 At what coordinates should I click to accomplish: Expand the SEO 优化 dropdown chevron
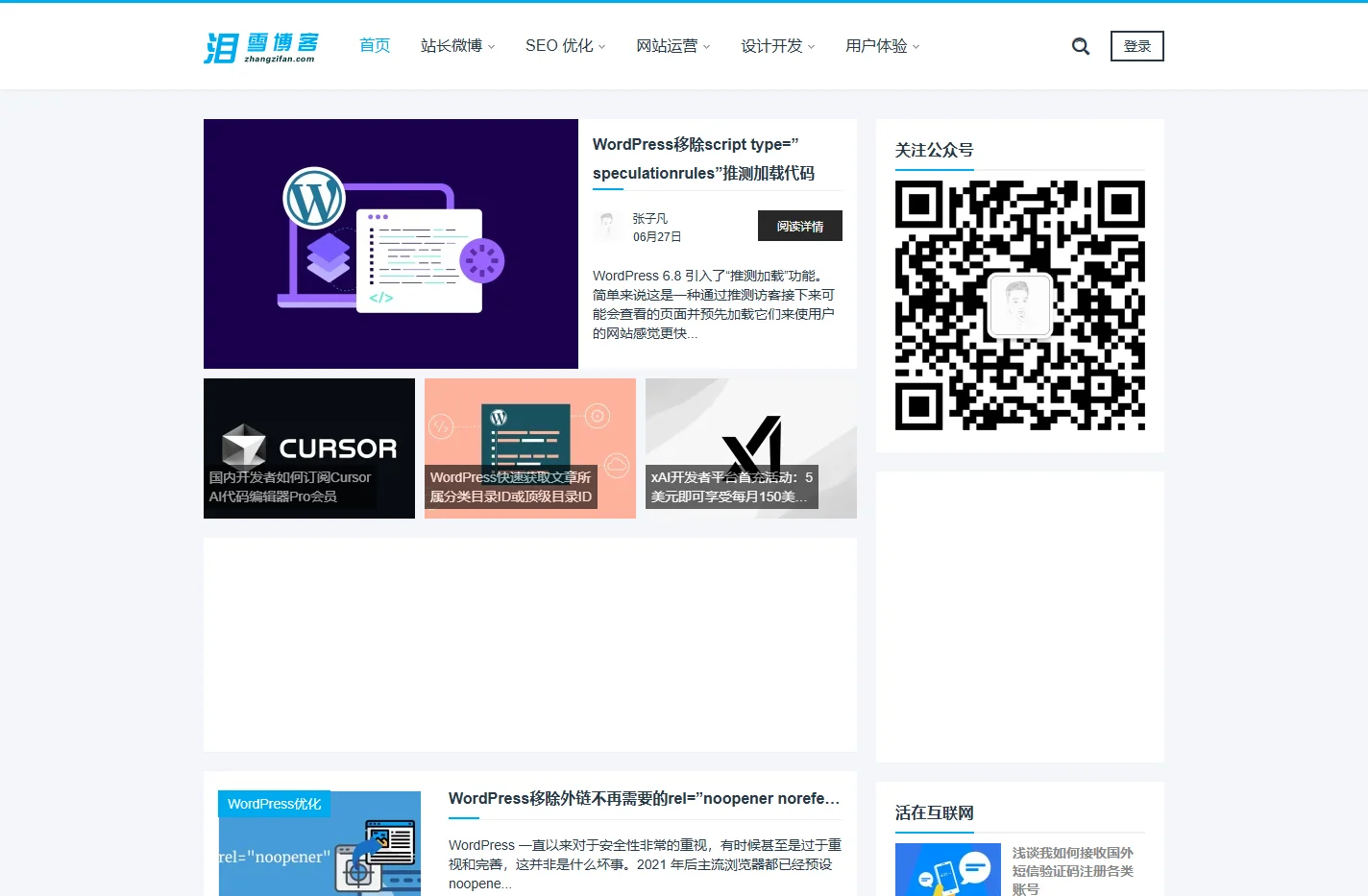pos(602,46)
